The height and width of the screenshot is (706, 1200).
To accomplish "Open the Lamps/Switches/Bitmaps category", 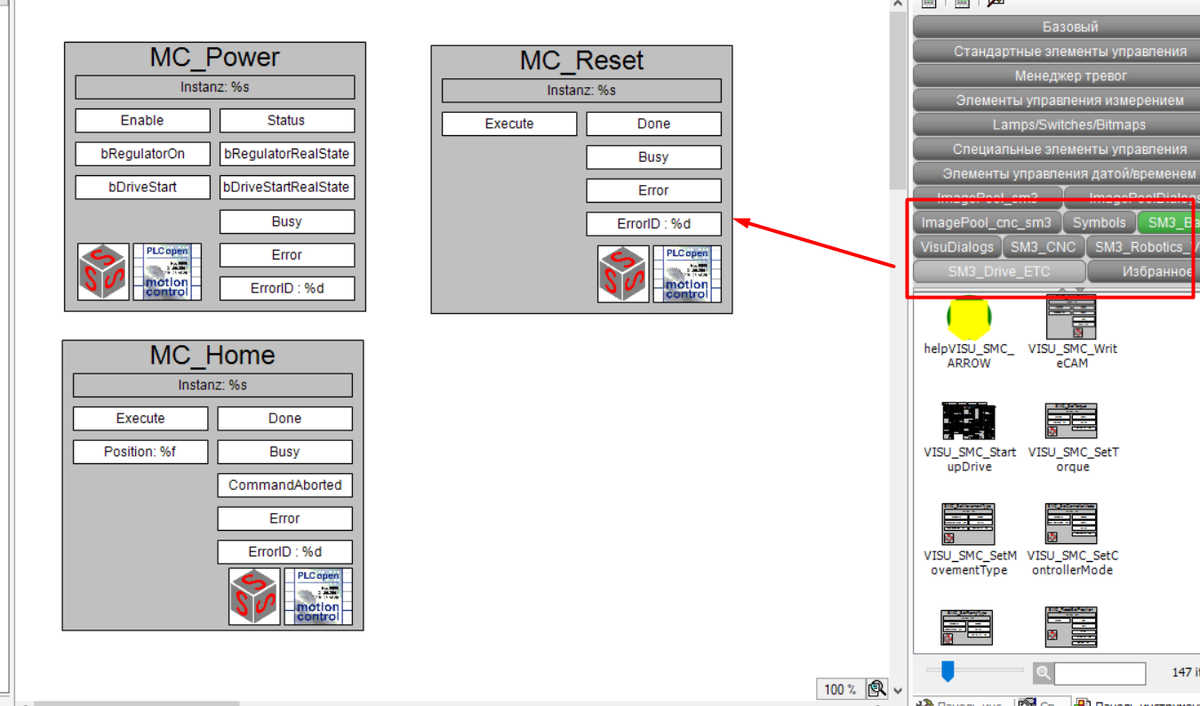I will click(x=1056, y=125).
